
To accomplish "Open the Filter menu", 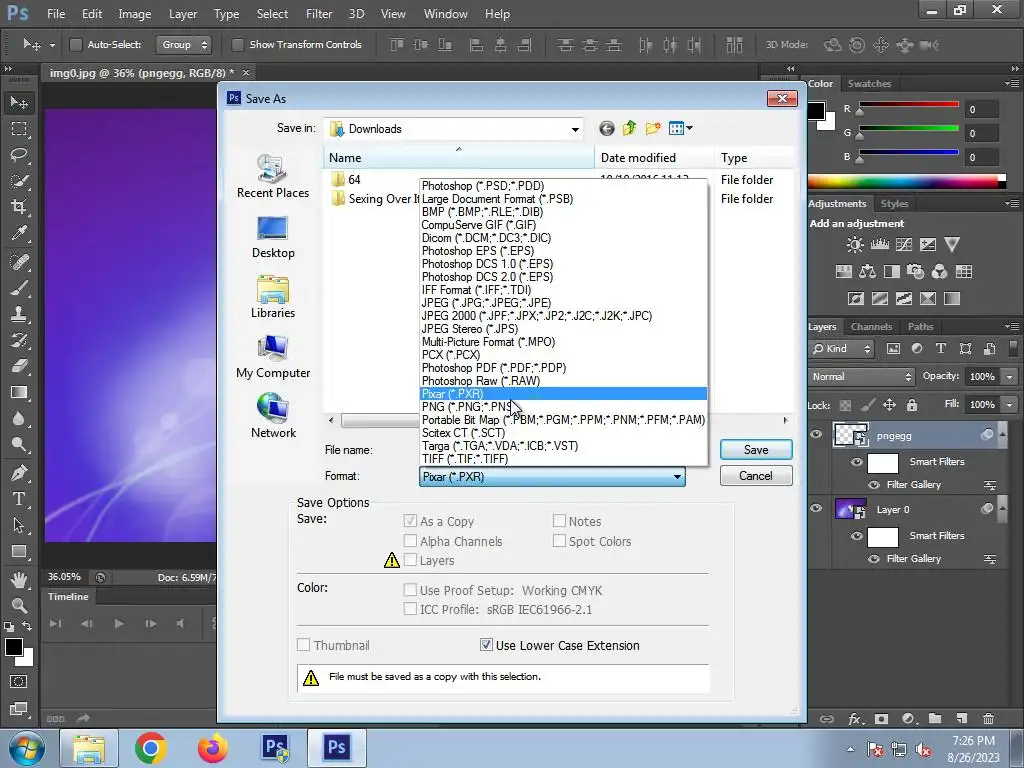I will [319, 14].
